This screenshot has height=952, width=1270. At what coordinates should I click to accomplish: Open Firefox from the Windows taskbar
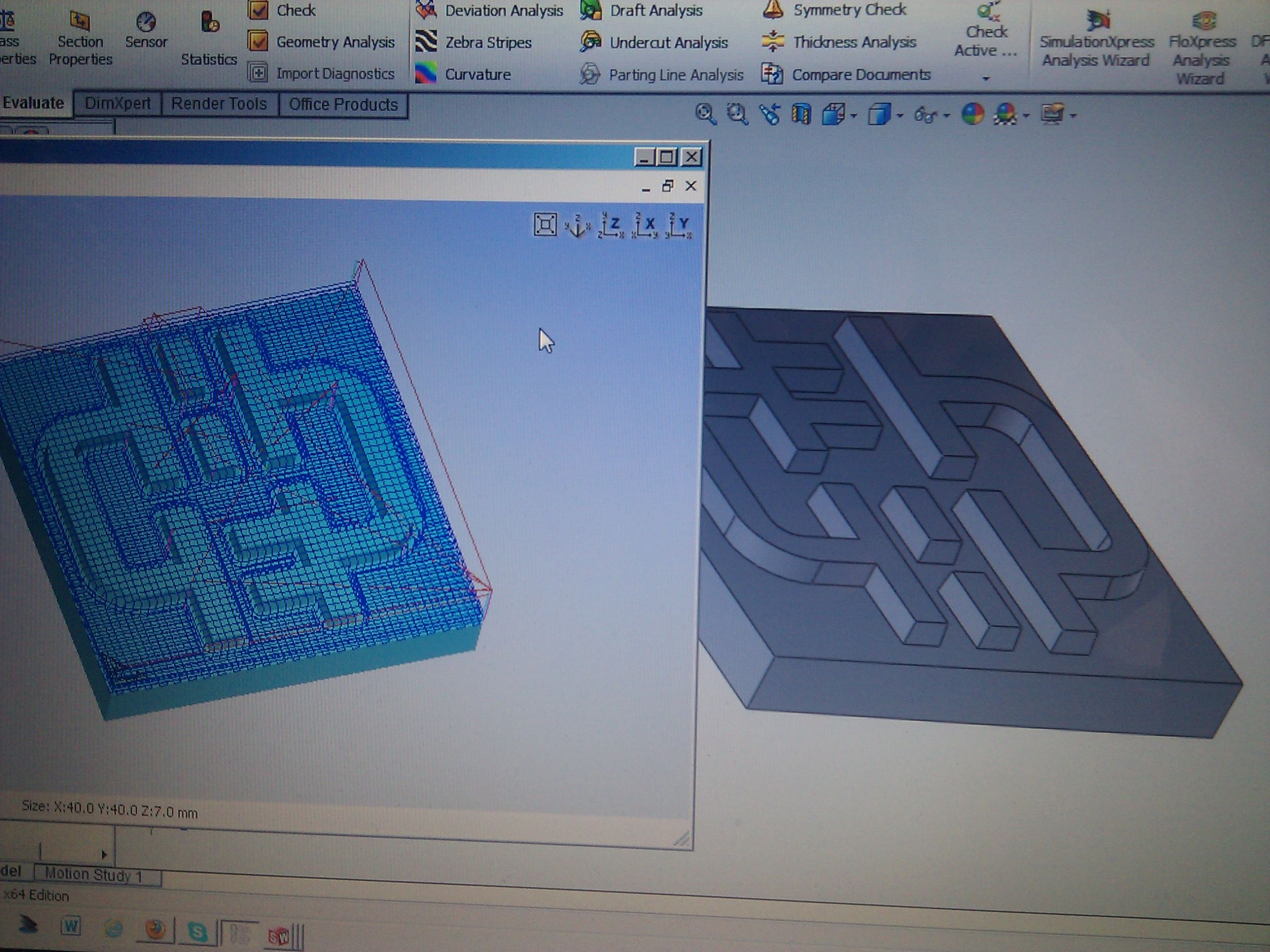(155, 930)
